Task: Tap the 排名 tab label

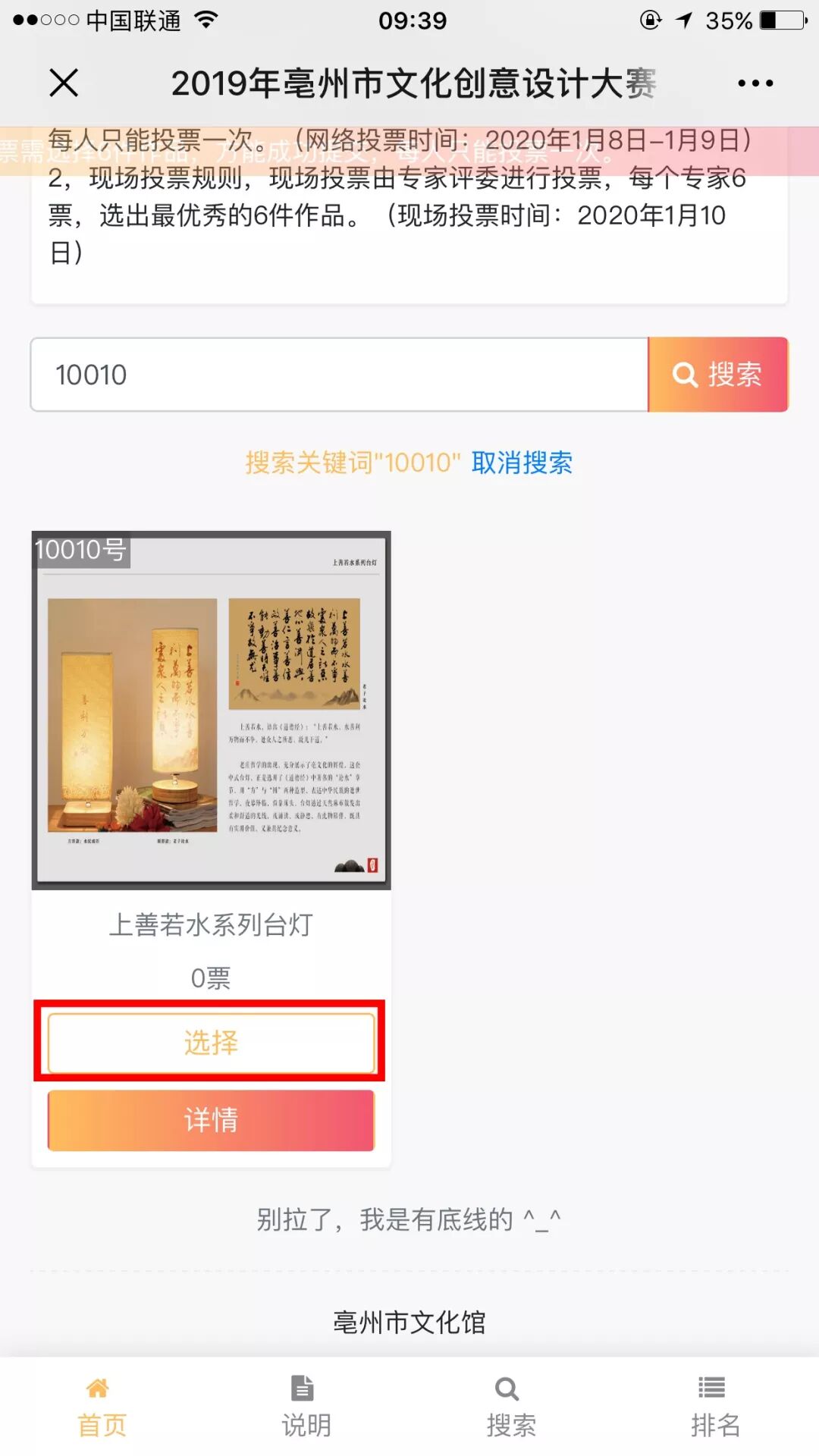Action: 715,1425
